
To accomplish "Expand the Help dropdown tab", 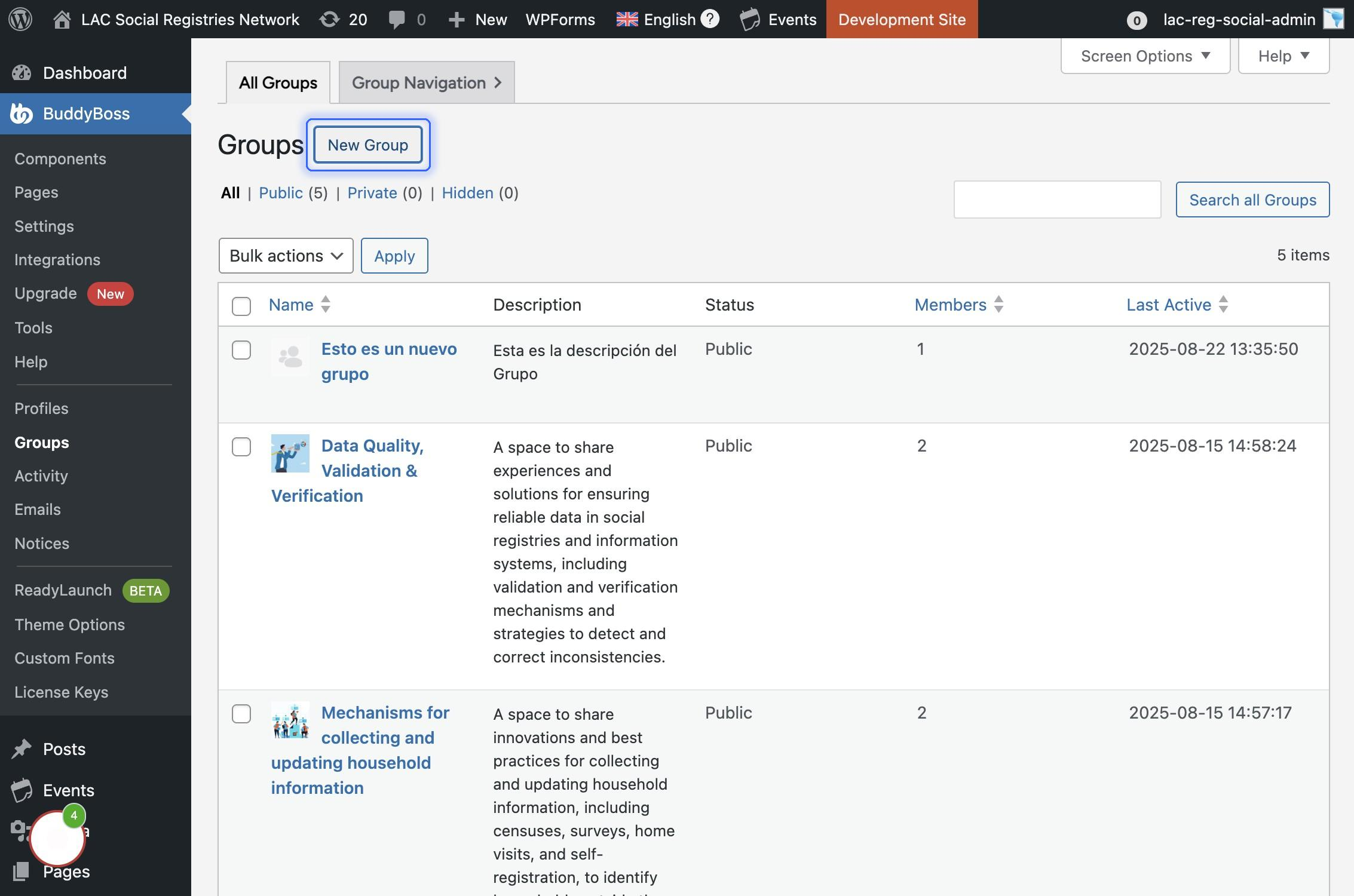I will coord(1283,56).
